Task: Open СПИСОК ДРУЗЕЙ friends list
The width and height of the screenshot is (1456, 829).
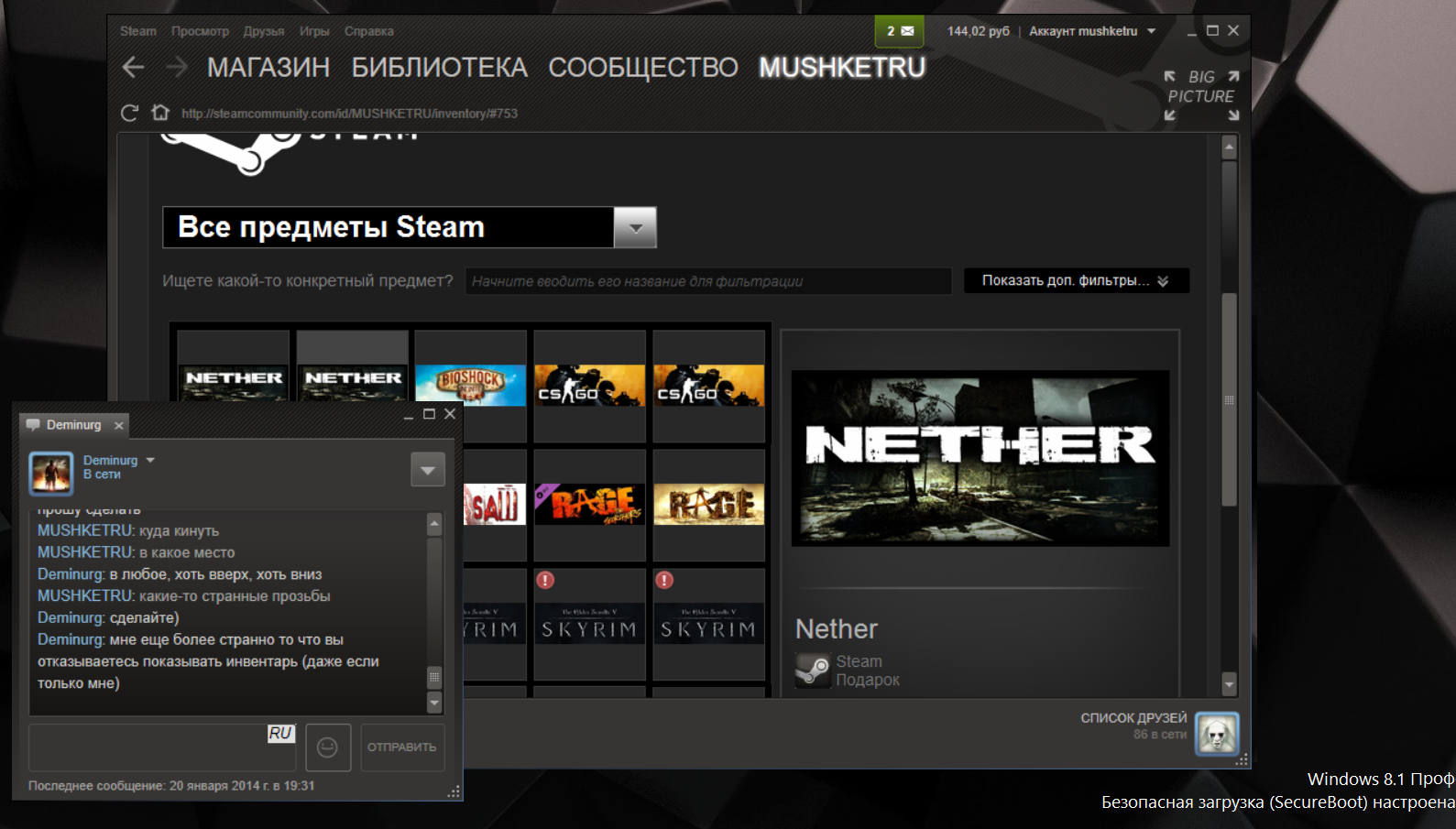Action: click(x=1133, y=718)
